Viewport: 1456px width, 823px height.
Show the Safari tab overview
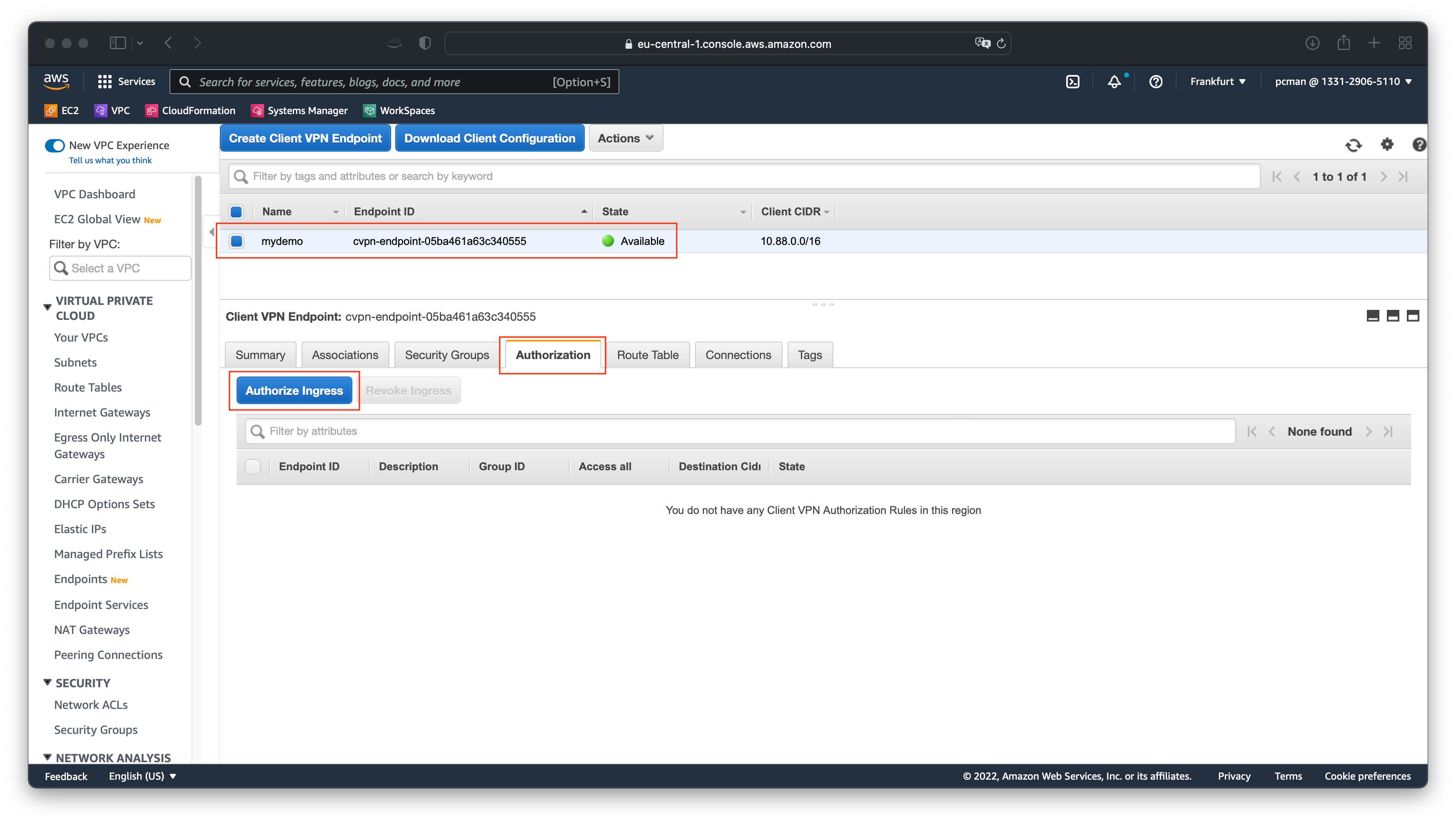tap(1405, 43)
